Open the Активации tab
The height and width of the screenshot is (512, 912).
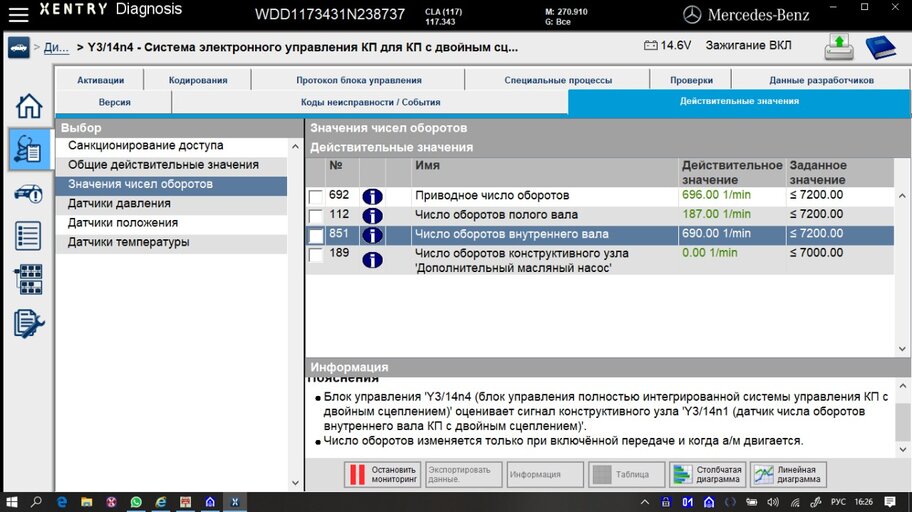tap(100, 80)
